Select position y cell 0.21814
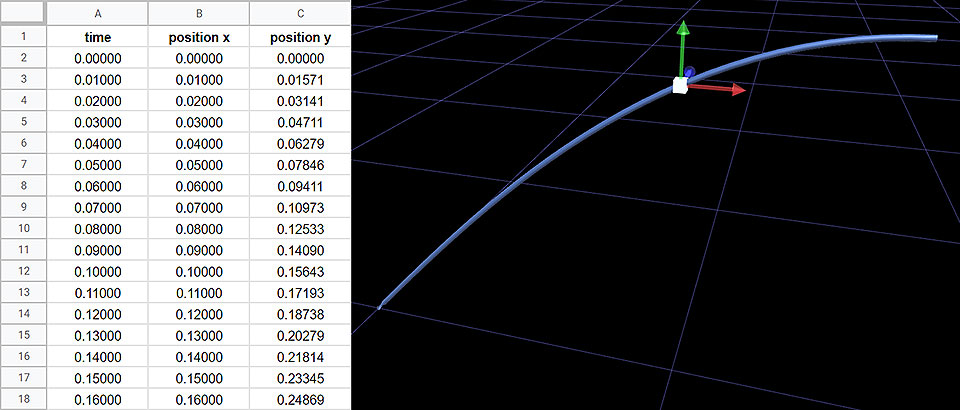 point(300,357)
